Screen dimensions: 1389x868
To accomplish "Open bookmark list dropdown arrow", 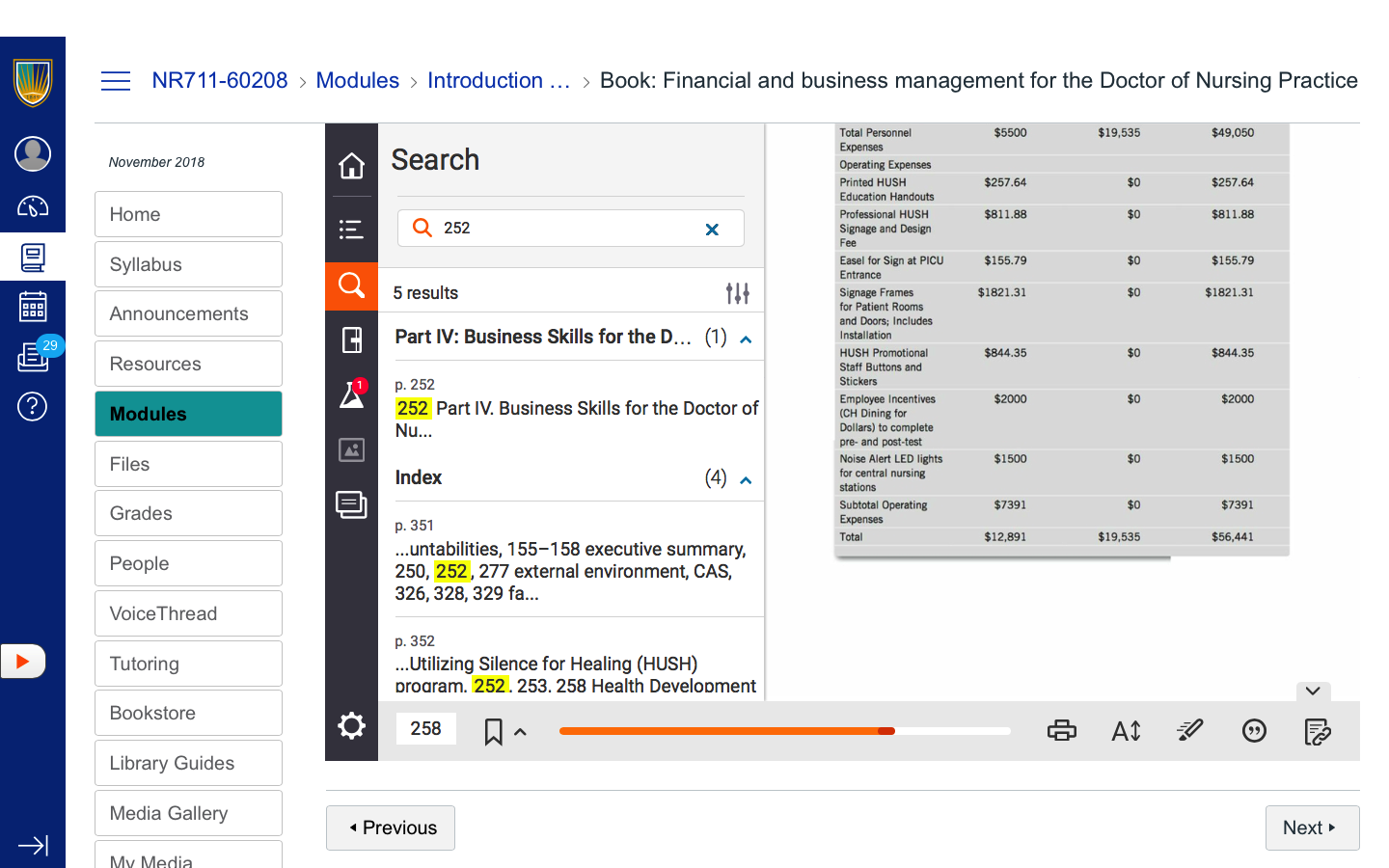I will pyautogui.click(x=520, y=732).
